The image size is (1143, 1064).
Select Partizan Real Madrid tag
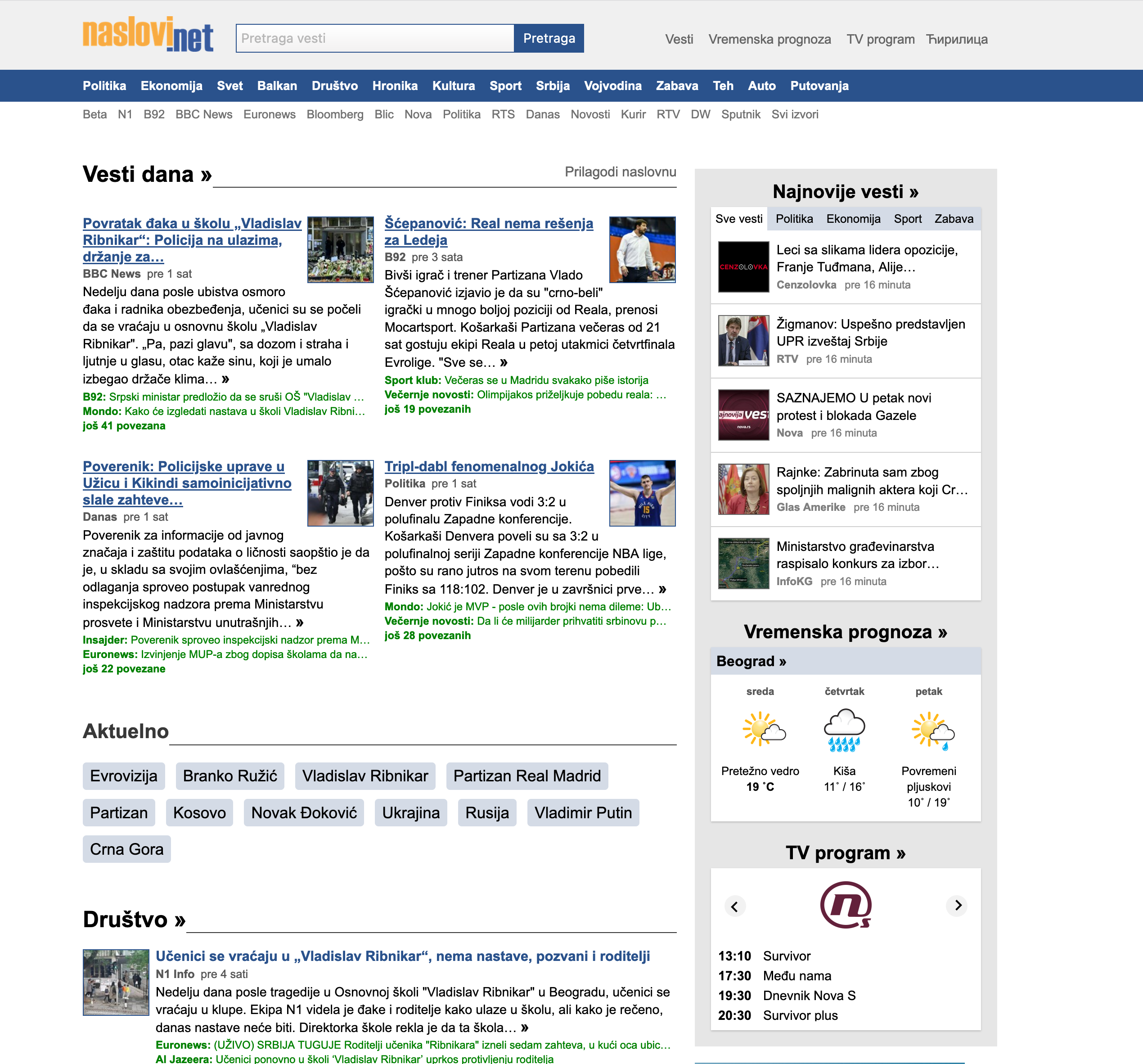[526, 776]
